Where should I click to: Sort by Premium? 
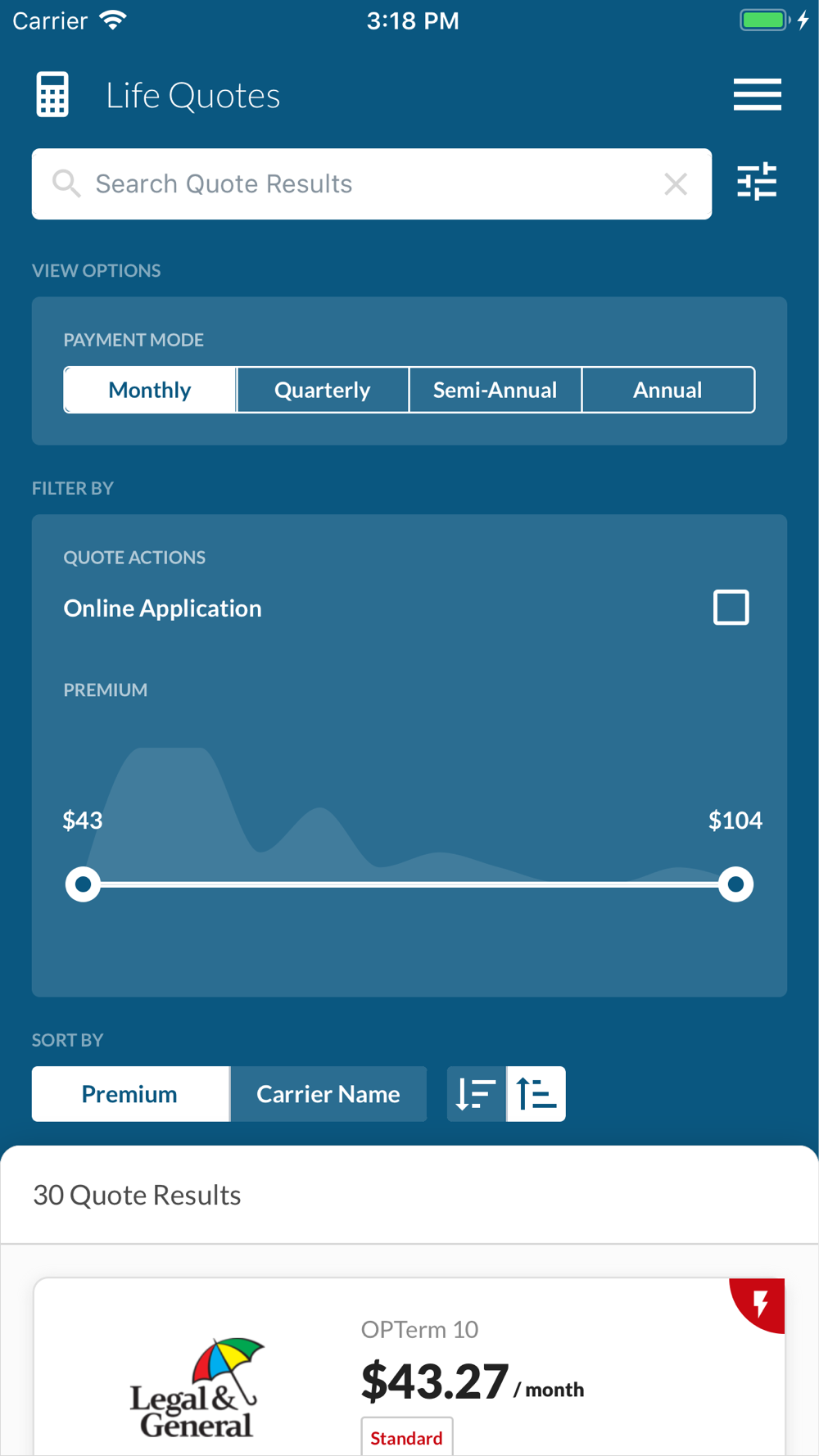pos(130,1094)
